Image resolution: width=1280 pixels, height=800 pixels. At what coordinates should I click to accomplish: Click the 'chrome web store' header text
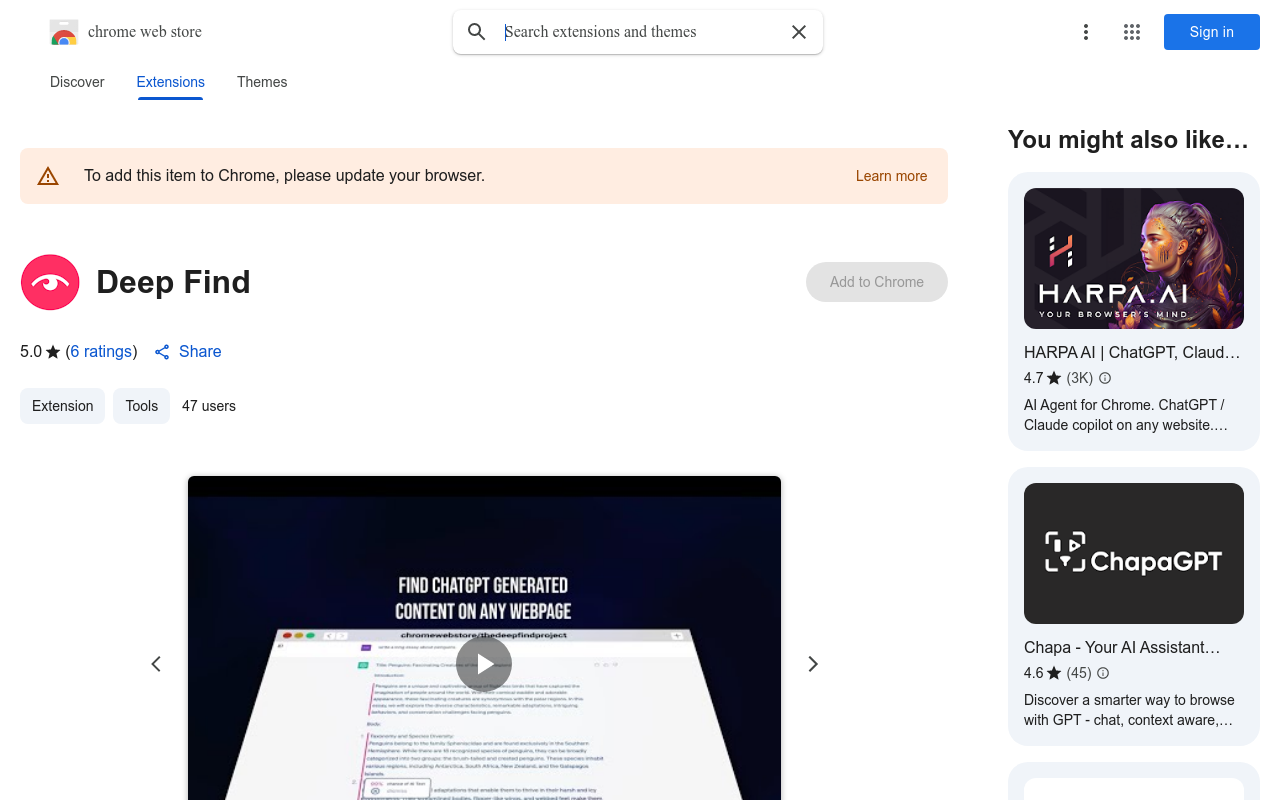point(145,32)
